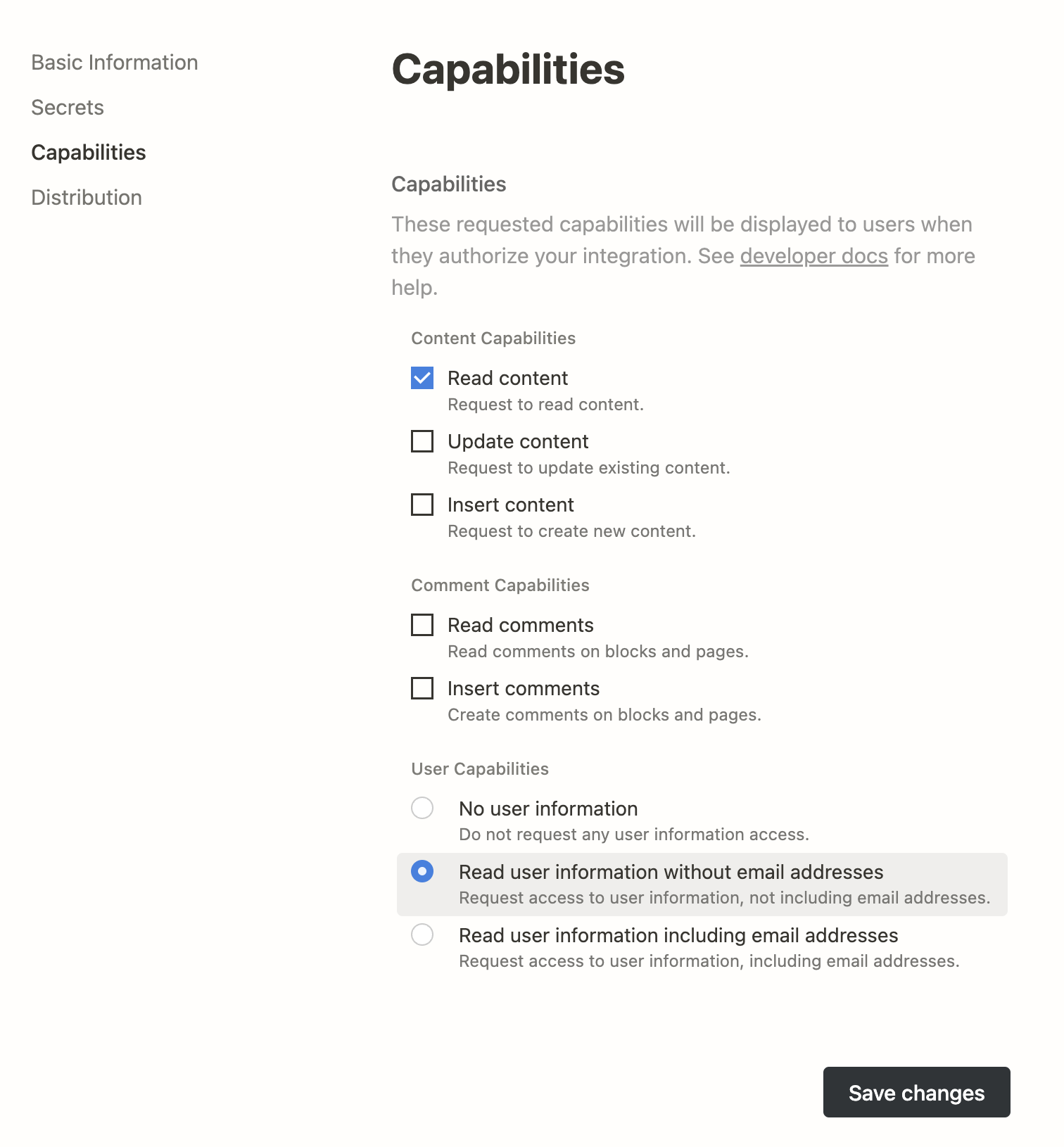Click the Content Capabilities section heading
Viewport: 1064px width, 1147px height.
click(x=493, y=338)
